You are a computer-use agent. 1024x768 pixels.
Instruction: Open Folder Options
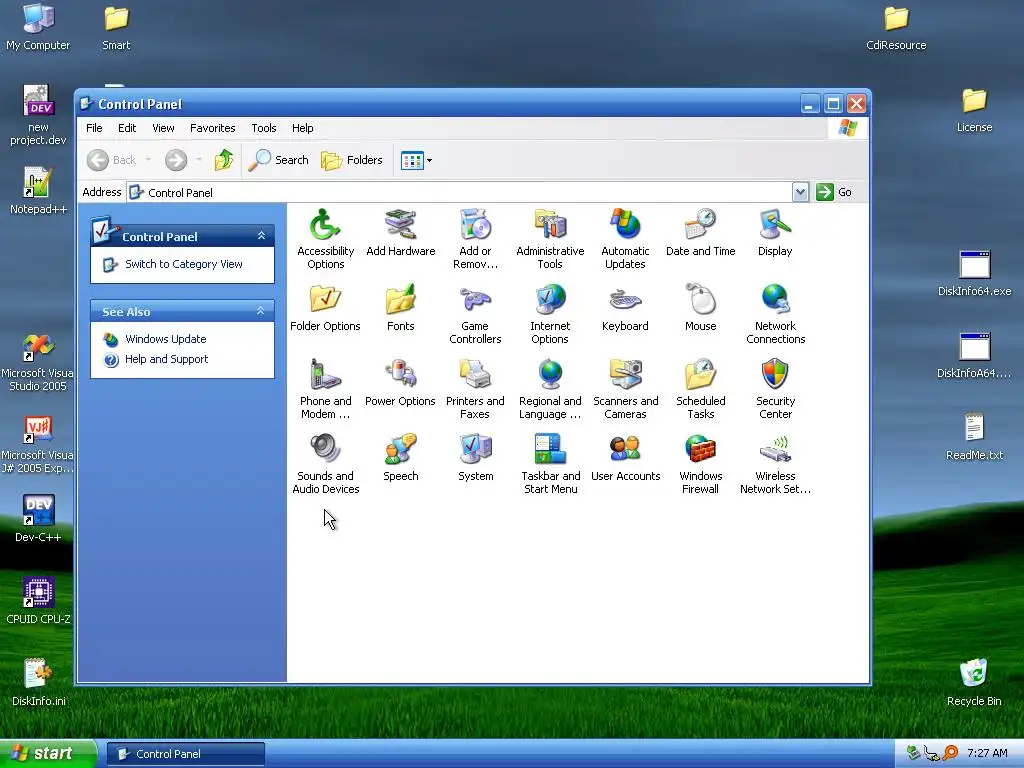pyautogui.click(x=325, y=308)
